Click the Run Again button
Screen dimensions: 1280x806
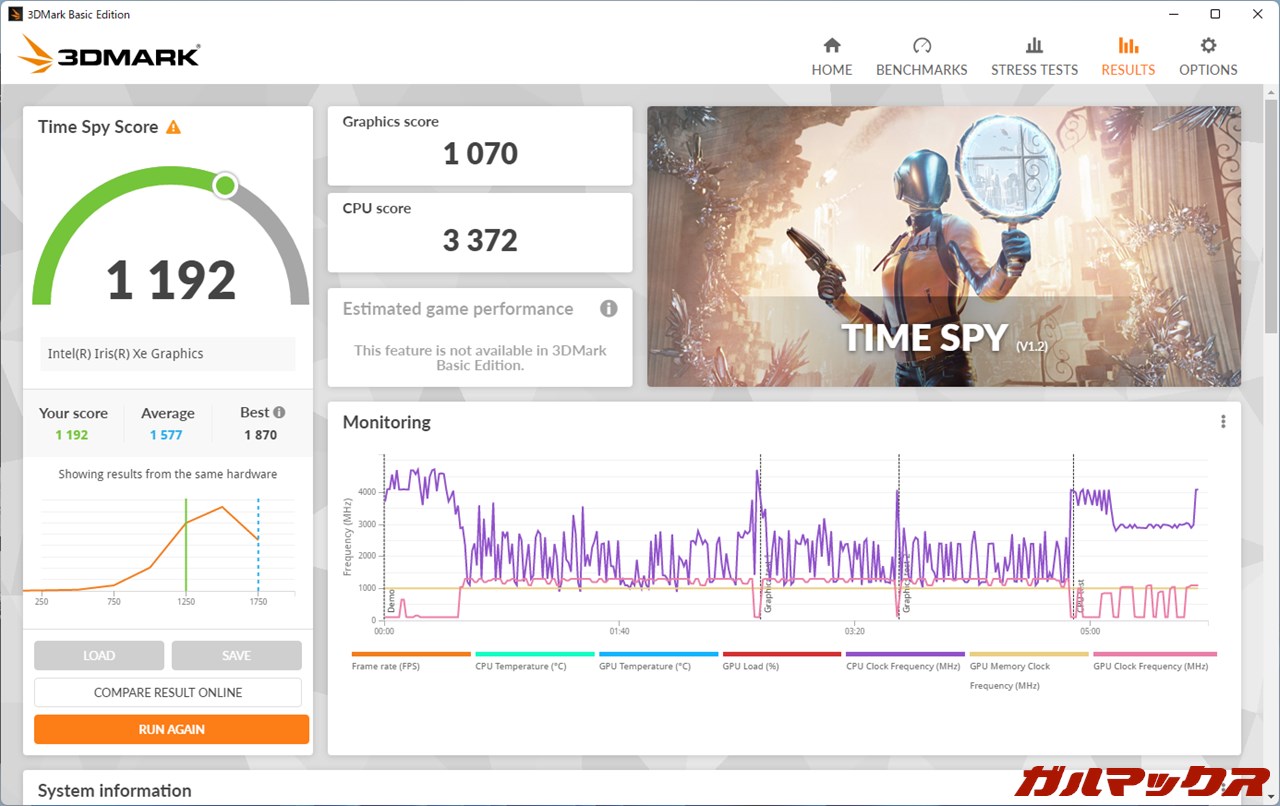click(x=171, y=729)
